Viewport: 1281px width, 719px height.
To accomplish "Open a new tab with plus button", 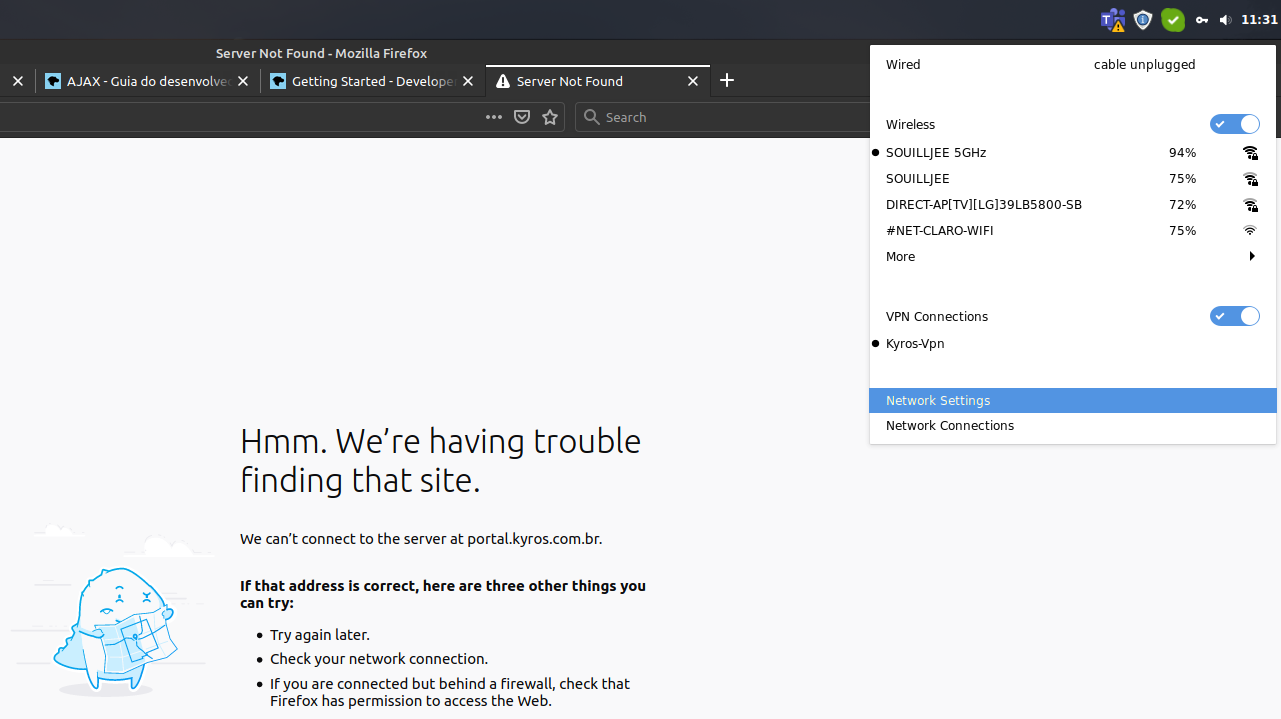I will tap(727, 81).
